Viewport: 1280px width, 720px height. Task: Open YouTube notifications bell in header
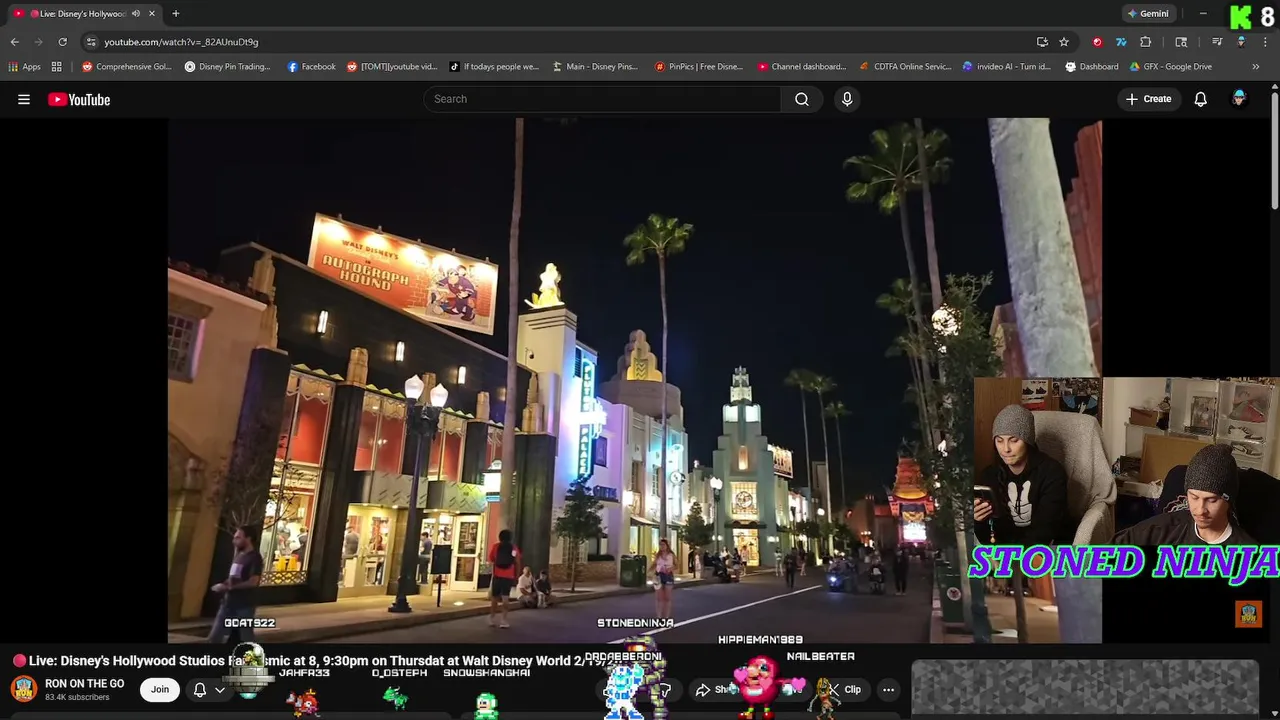point(1201,99)
